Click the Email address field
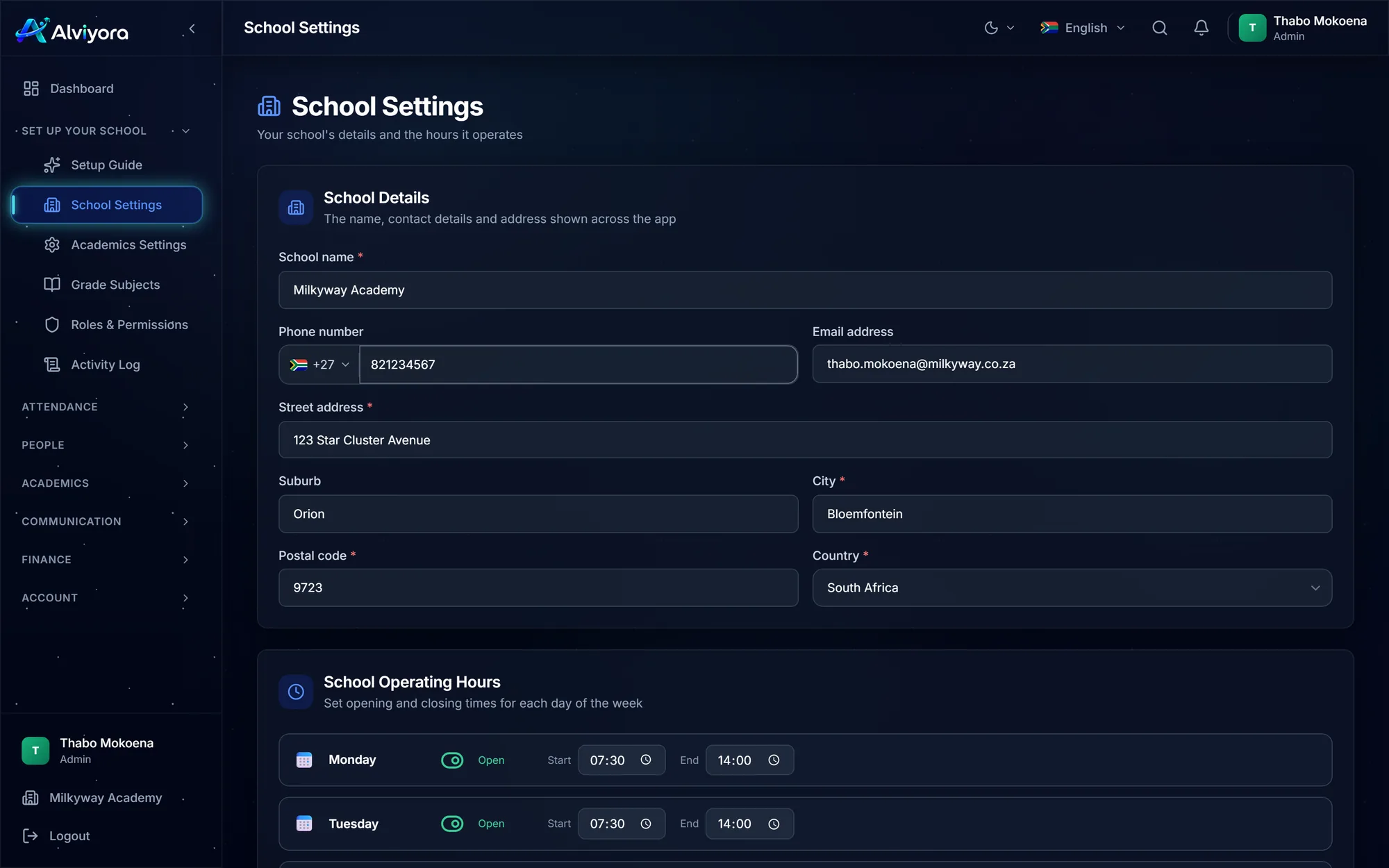The height and width of the screenshot is (868, 1389). coord(1072,364)
